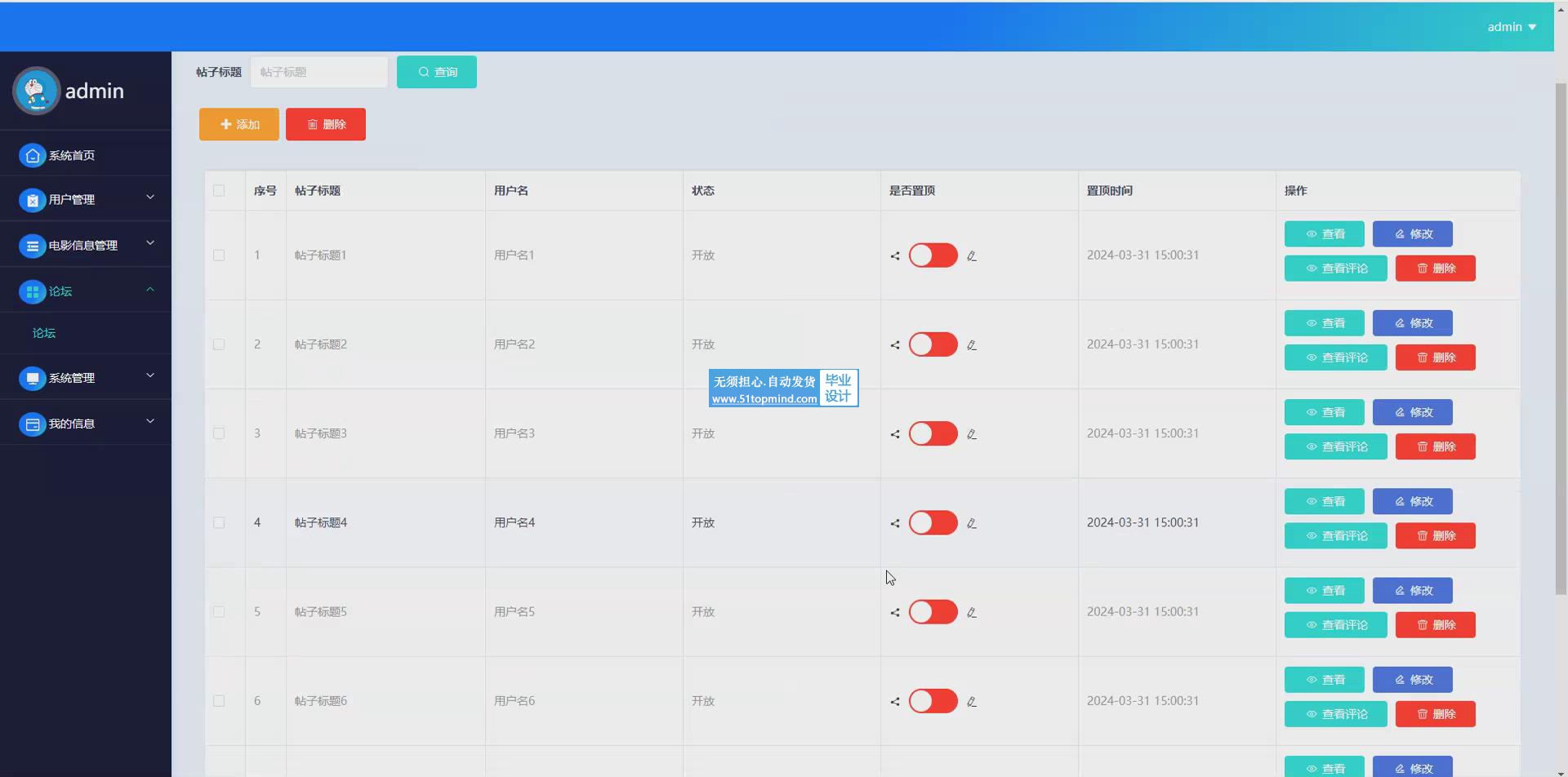Click 查看评论 button for 帖子标题3
The height and width of the screenshot is (777, 1568).
(1336, 446)
